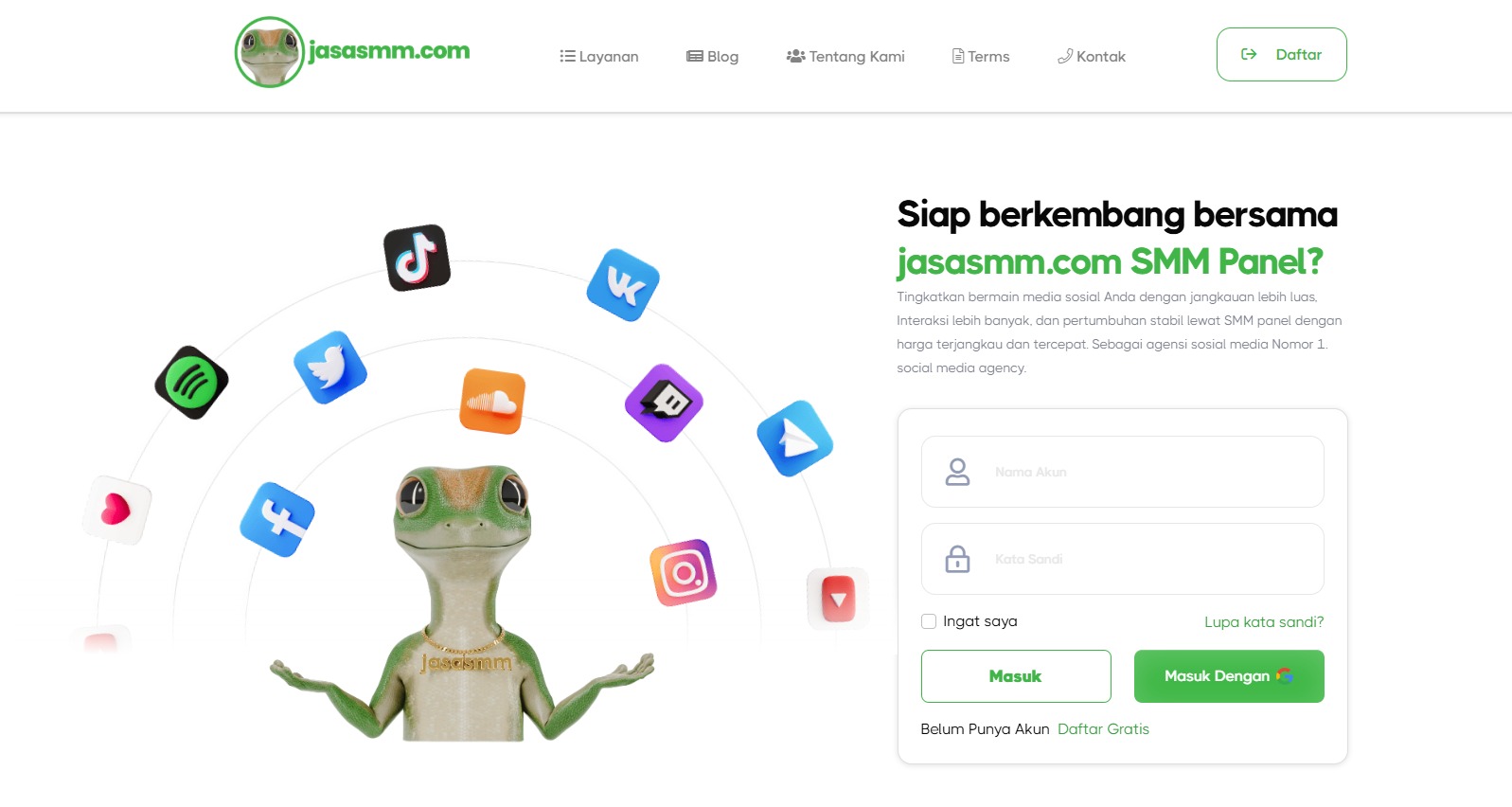Click the Masuk button
Screen dimensions: 1512x807
tap(1016, 676)
